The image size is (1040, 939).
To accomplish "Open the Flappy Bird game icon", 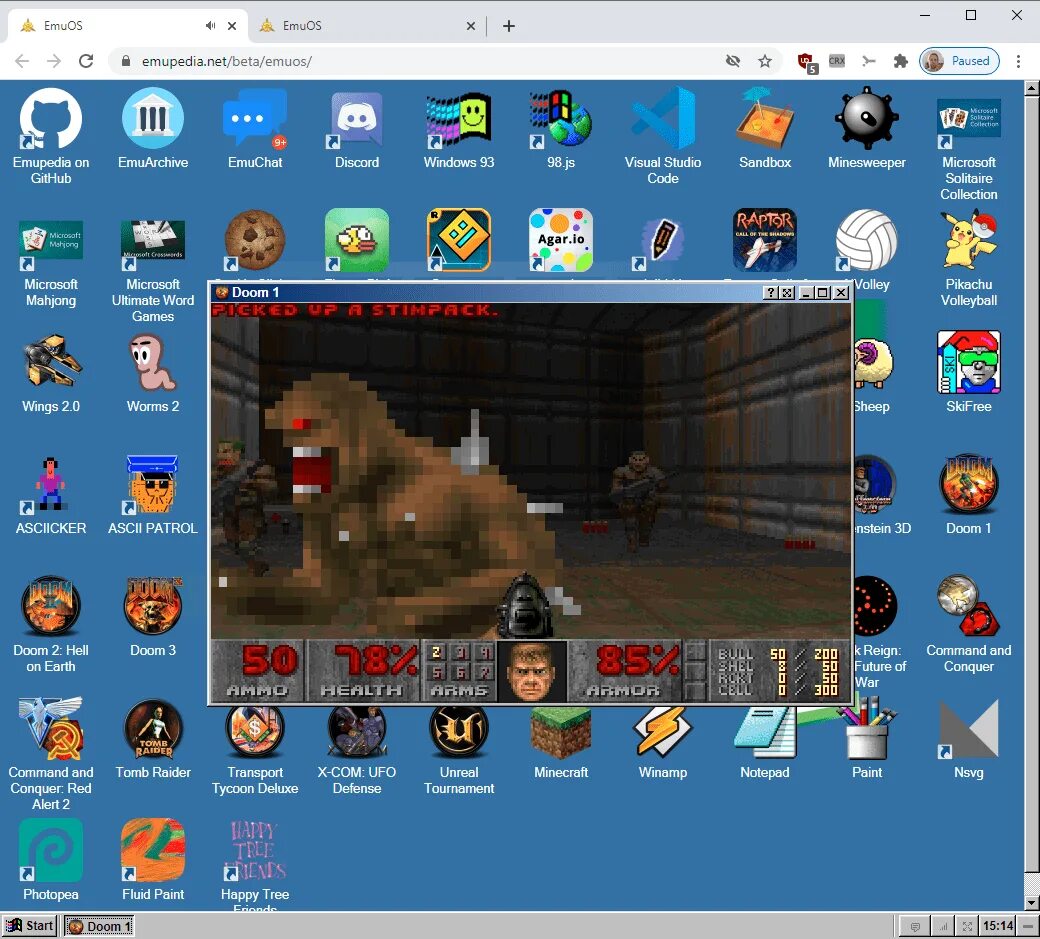I will 357,240.
